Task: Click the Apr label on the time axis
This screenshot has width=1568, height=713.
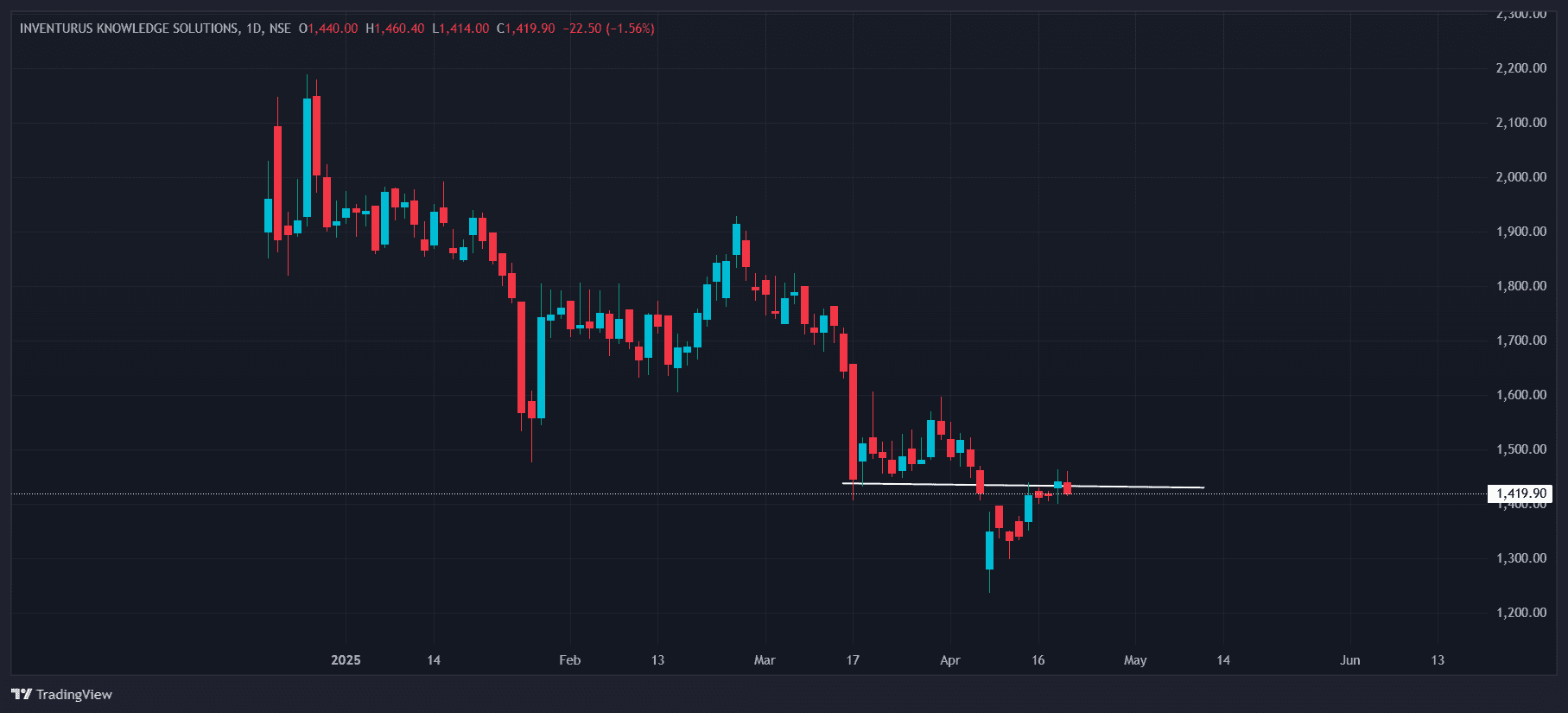Action: click(x=949, y=660)
